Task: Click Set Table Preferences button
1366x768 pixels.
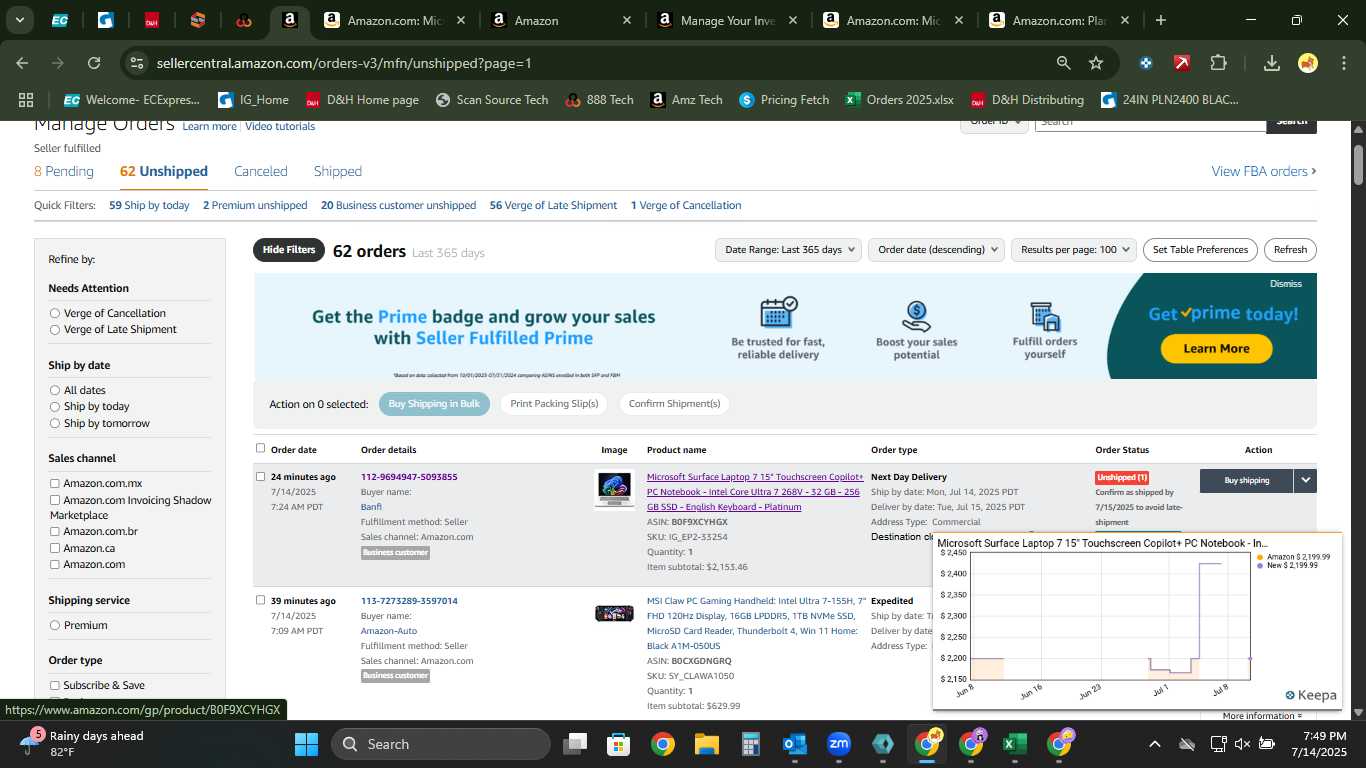Action: (1200, 250)
